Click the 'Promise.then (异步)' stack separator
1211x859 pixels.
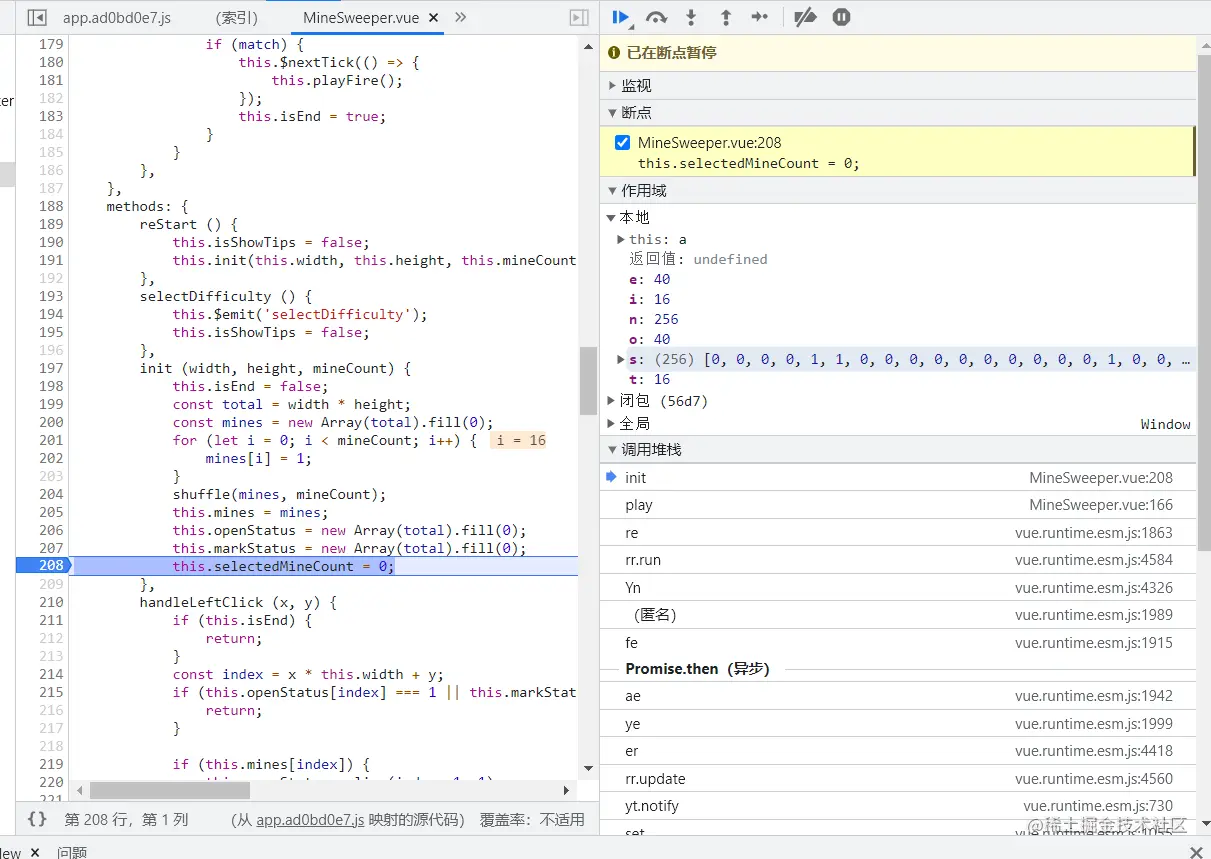pyautogui.click(x=697, y=669)
